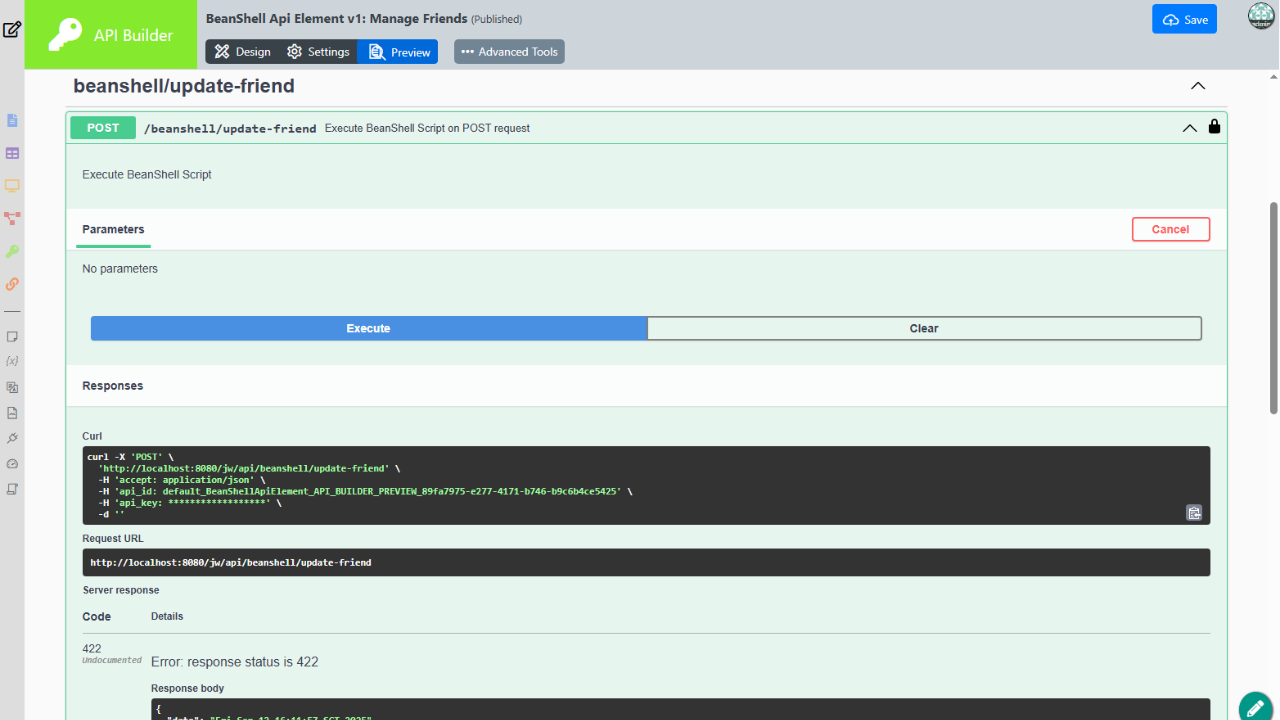Copy the curl command to clipboard
The width and height of the screenshot is (1280, 720).
click(x=1193, y=513)
